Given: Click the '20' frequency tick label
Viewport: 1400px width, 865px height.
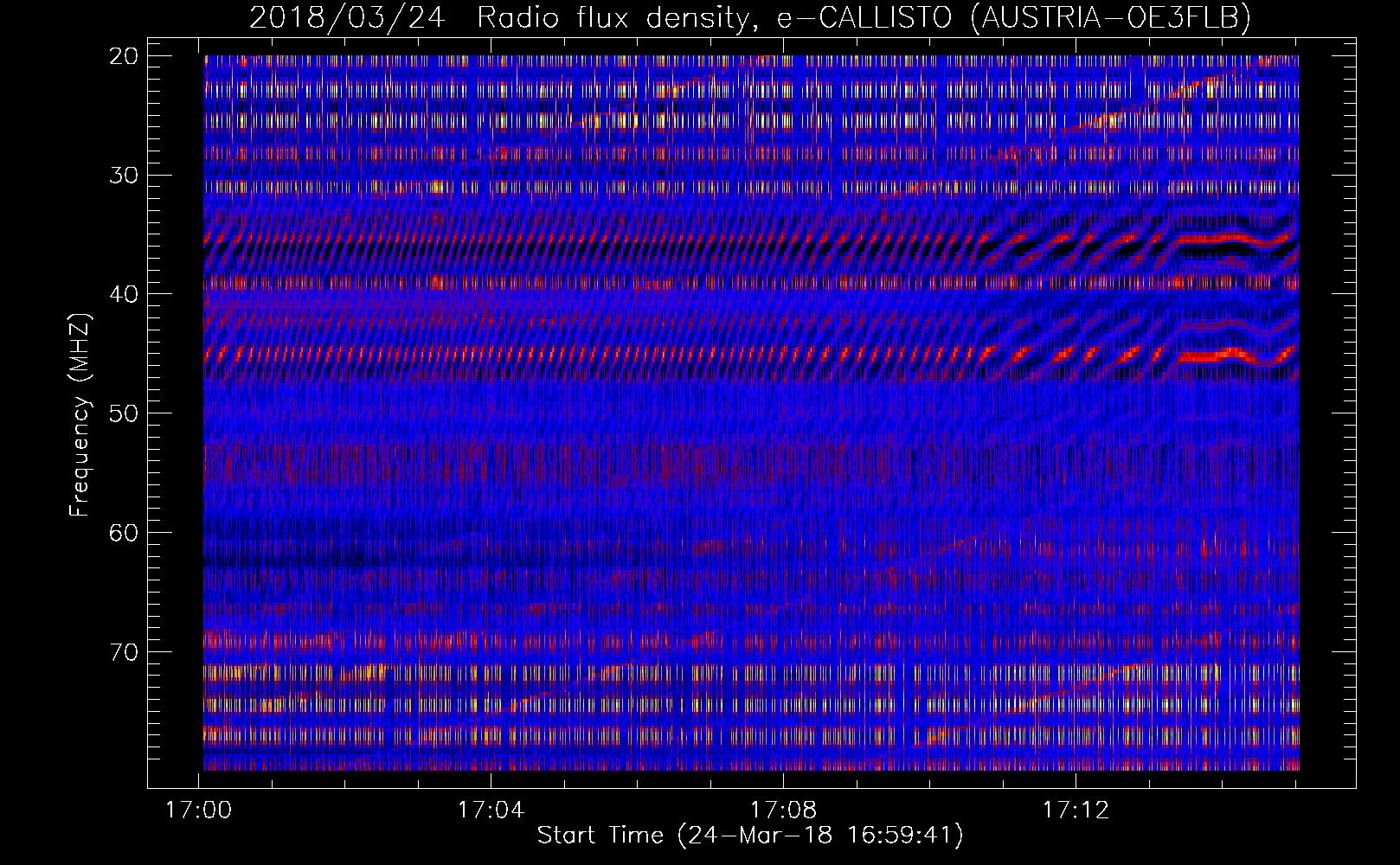Looking at the screenshot, I should coord(125,56).
